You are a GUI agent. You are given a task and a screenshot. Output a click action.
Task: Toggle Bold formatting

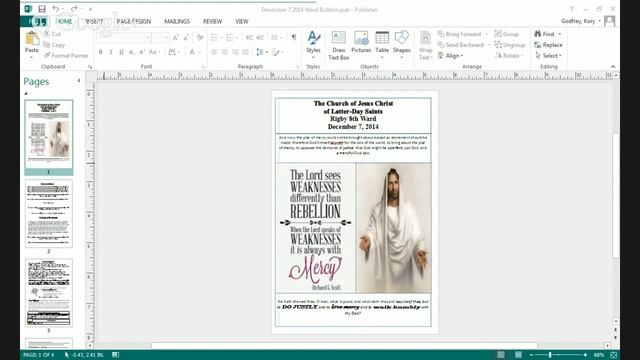coord(100,52)
